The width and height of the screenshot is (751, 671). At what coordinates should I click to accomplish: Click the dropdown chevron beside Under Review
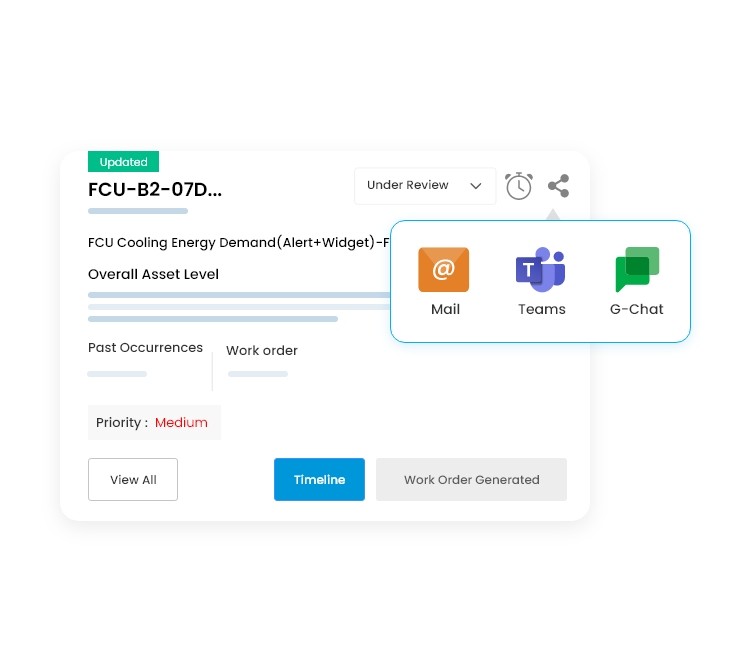(x=476, y=186)
